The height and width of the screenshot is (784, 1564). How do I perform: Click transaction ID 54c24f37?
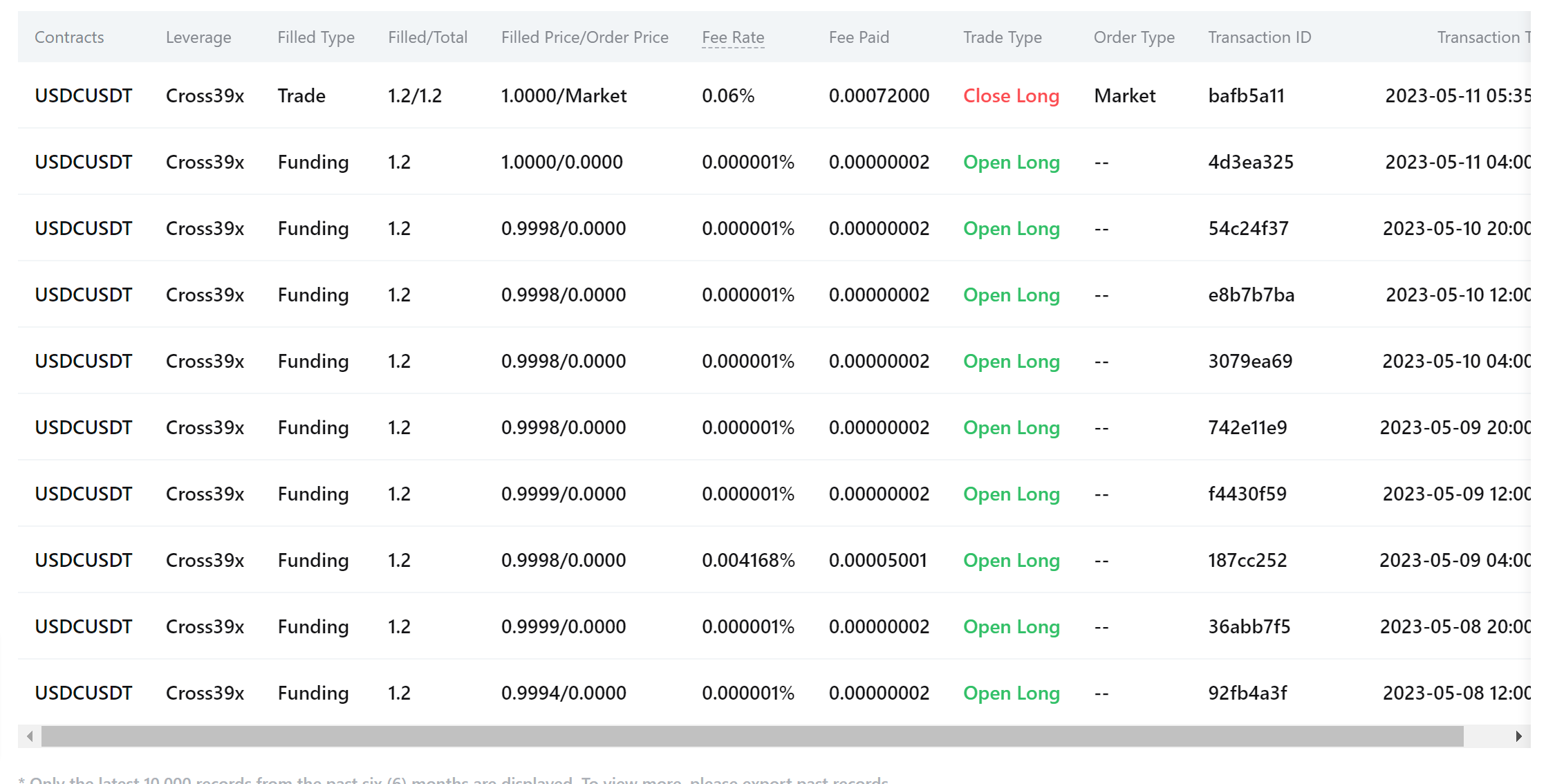(1248, 228)
